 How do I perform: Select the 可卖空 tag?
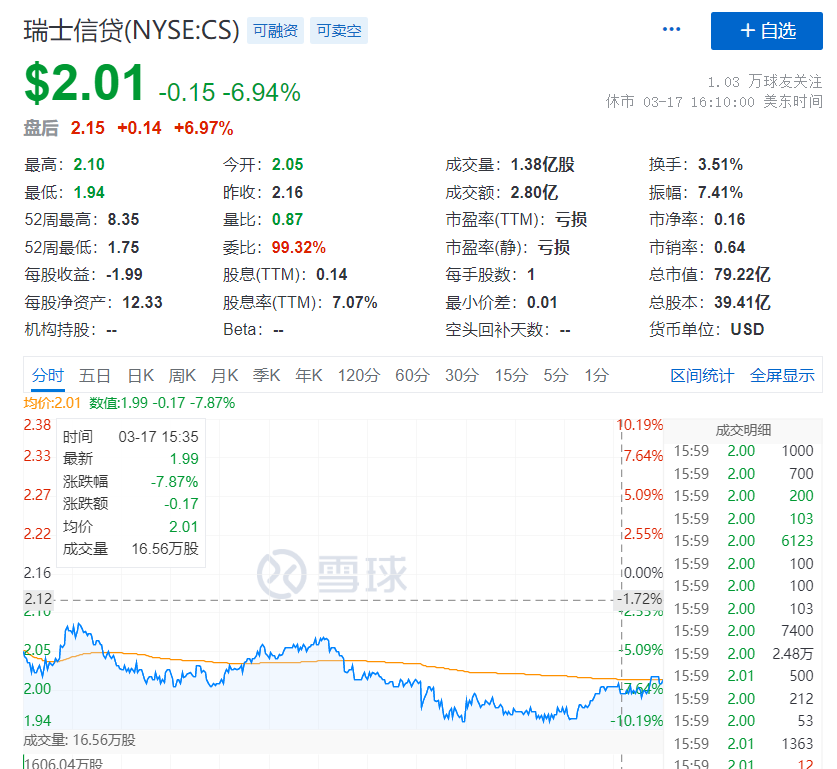click(x=339, y=30)
